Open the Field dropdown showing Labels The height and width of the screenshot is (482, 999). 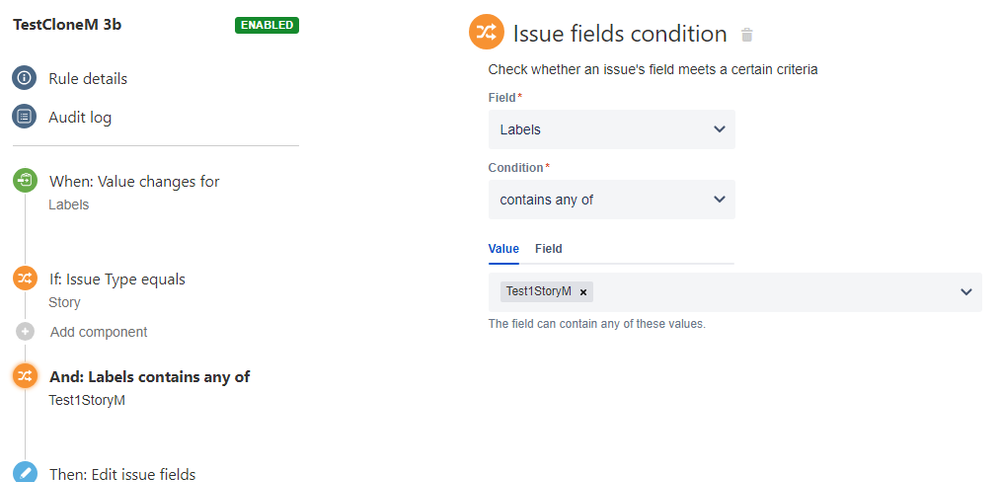point(611,130)
